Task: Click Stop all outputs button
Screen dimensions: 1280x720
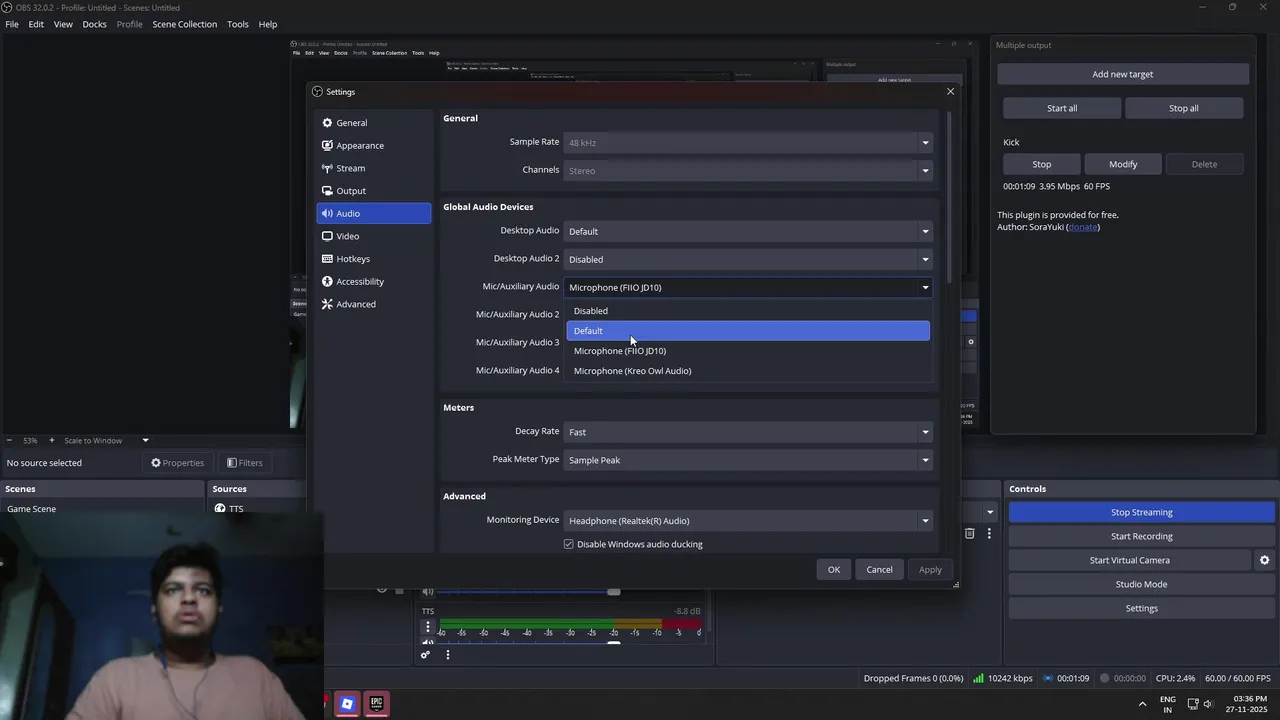Action: pyautogui.click(x=1184, y=108)
